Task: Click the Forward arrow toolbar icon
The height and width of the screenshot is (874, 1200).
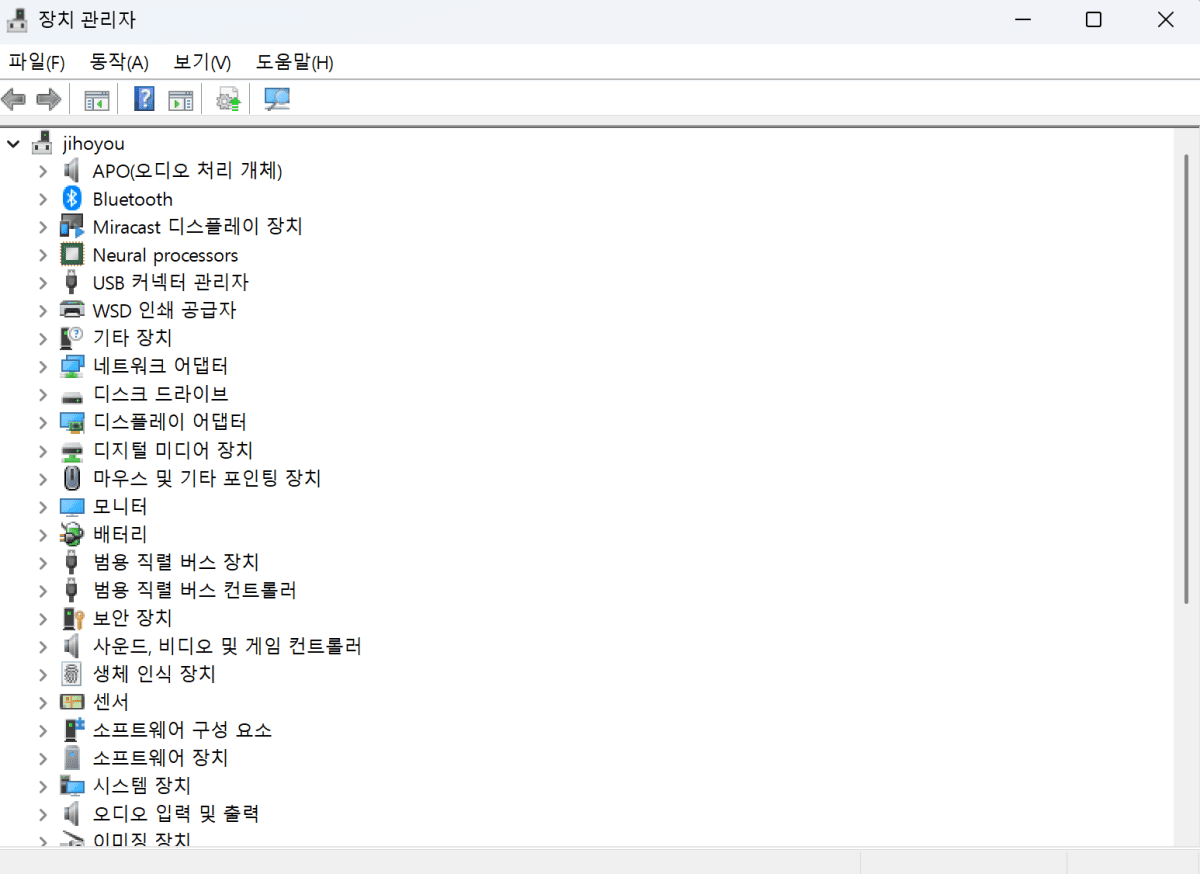Action: pyautogui.click(x=48, y=99)
